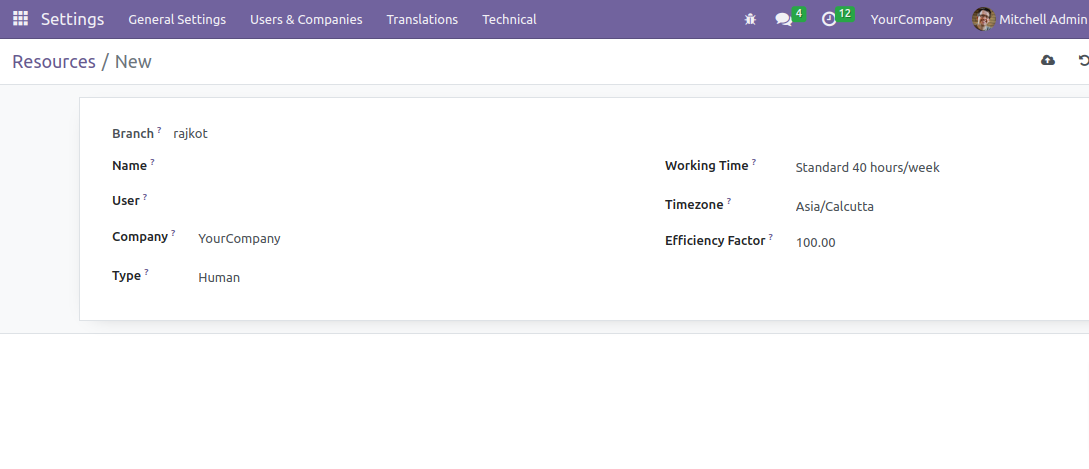Click the messages badge showing 4
The width and height of the screenshot is (1089, 469).
(x=799, y=13)
